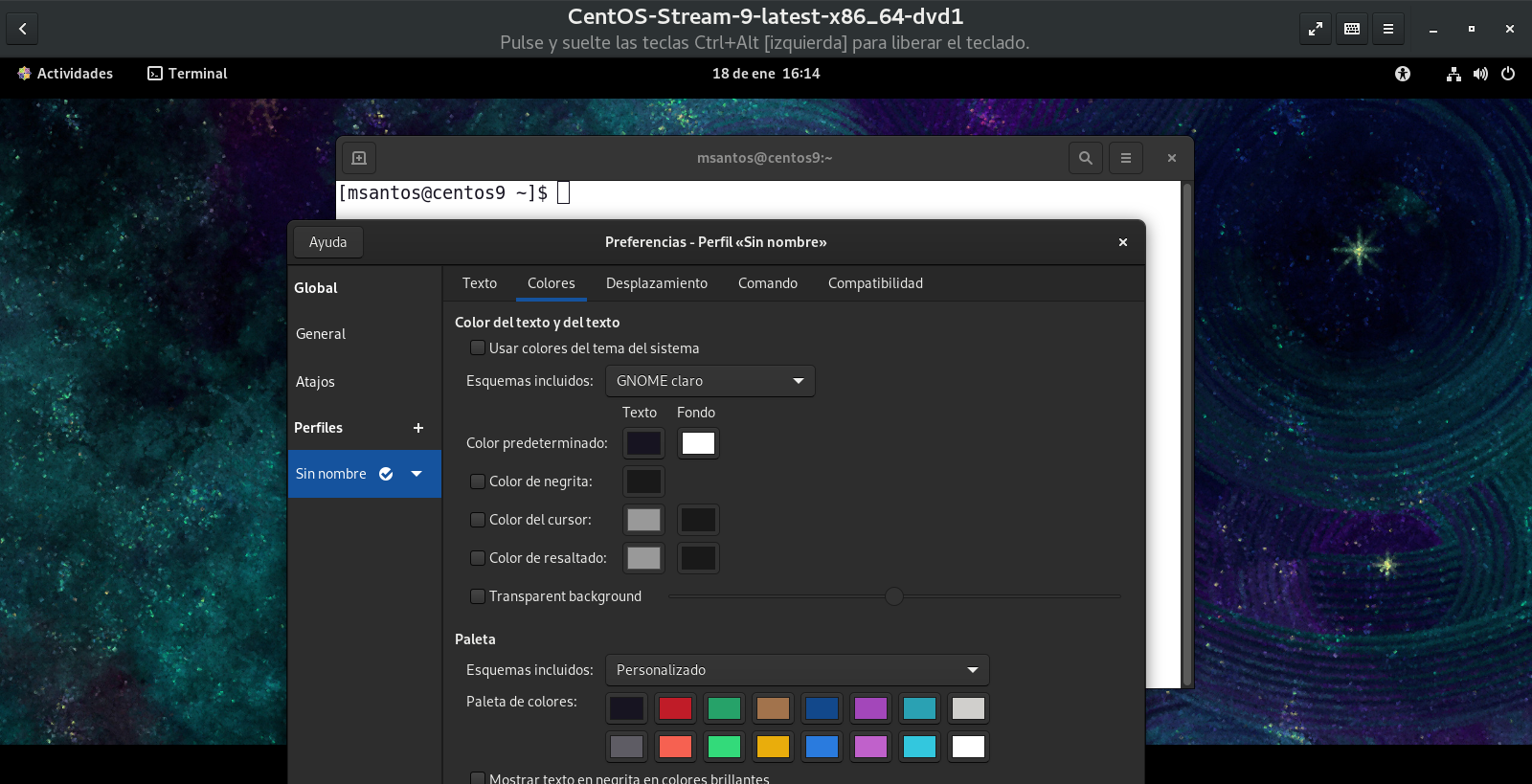Add a new profile with plus icon
The height and width of the screenshot is (784, 1532).
417,428
